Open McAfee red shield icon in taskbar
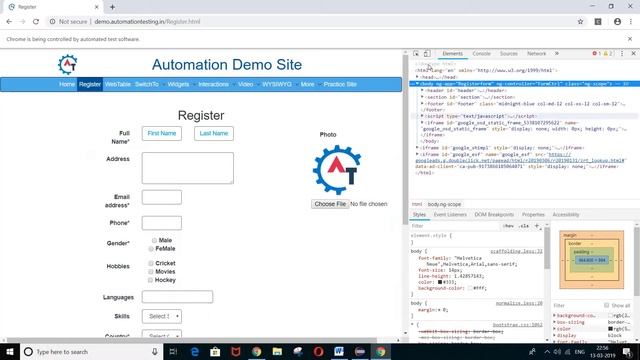This screenshot has width=640, height=360. point(236,351)
